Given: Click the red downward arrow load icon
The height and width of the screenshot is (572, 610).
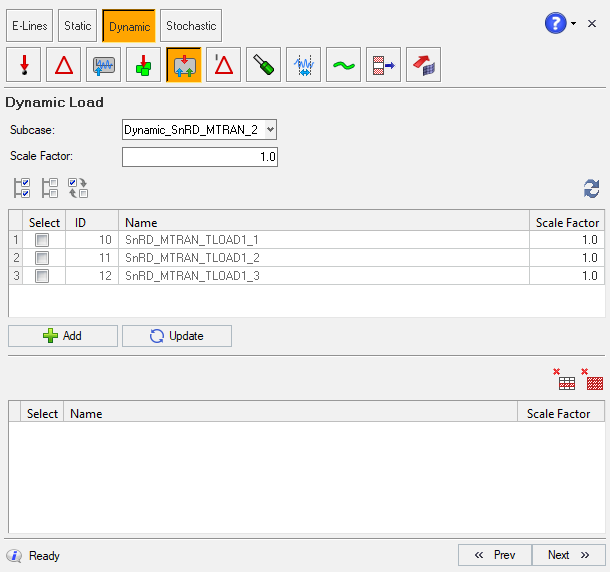Looking at the screenshot, I should coord(23,65).
